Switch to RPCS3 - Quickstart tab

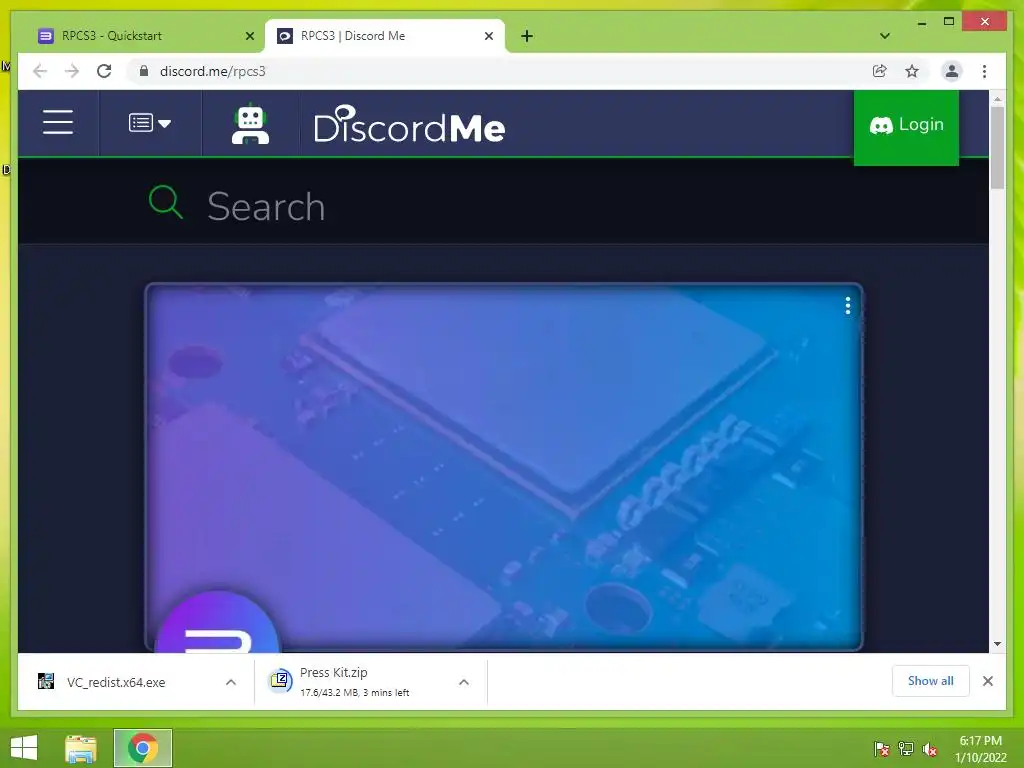pos(145,36)
